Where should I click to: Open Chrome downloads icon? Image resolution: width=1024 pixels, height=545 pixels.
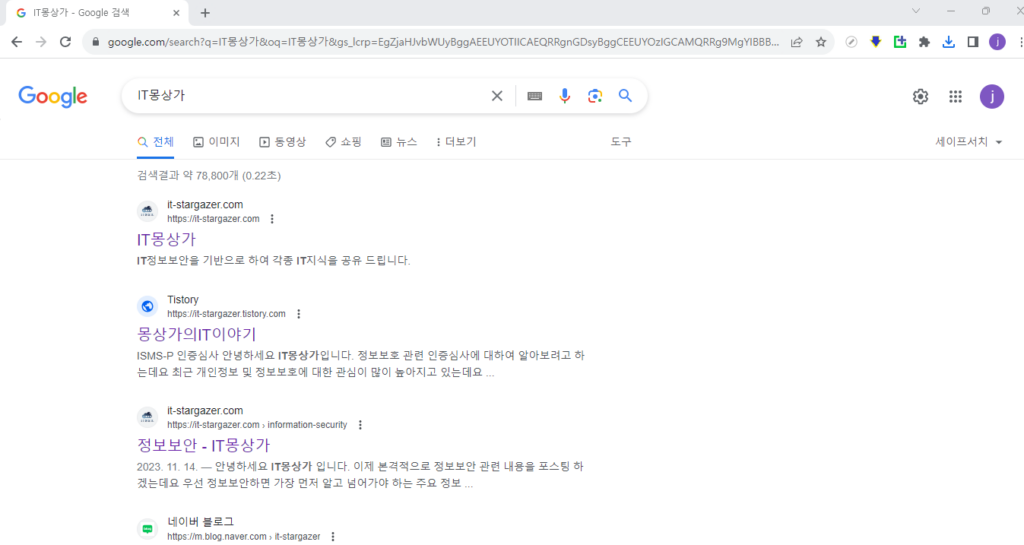pyautogui.click(x=948, y=42)
